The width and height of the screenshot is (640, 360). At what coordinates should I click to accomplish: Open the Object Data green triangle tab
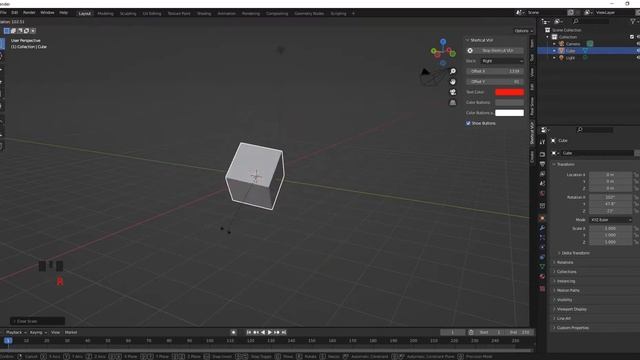pyautogui.click(x=542, y=267)
